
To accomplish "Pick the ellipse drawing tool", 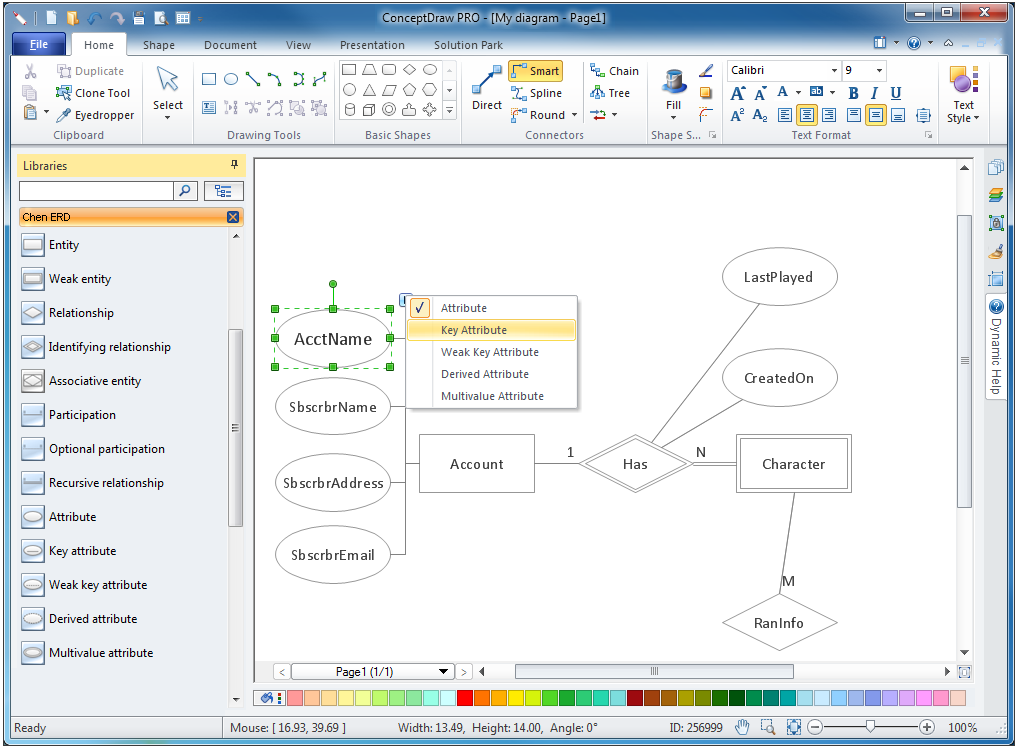I will (x=231, y=79).
